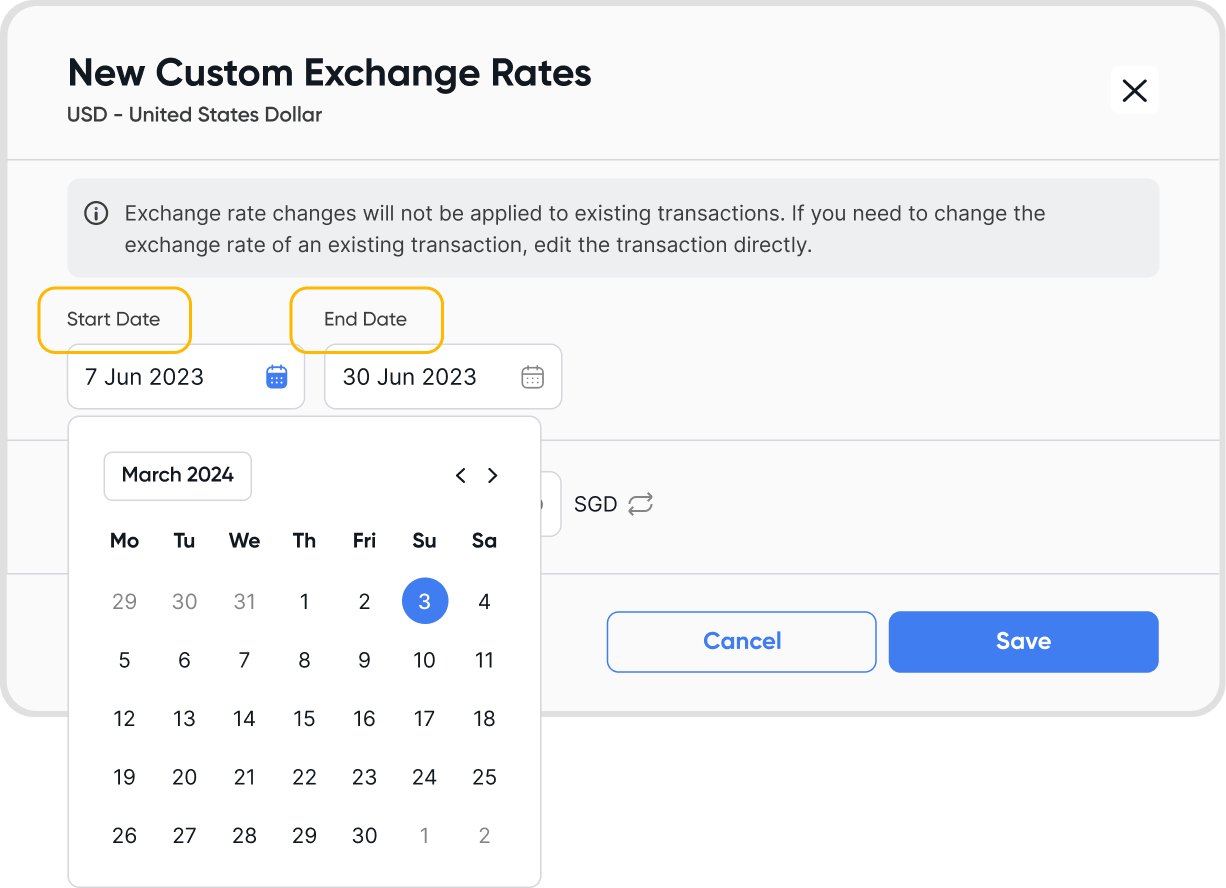
Task: Click the swap currency arrows icon
Action: (x=640, y=504)
